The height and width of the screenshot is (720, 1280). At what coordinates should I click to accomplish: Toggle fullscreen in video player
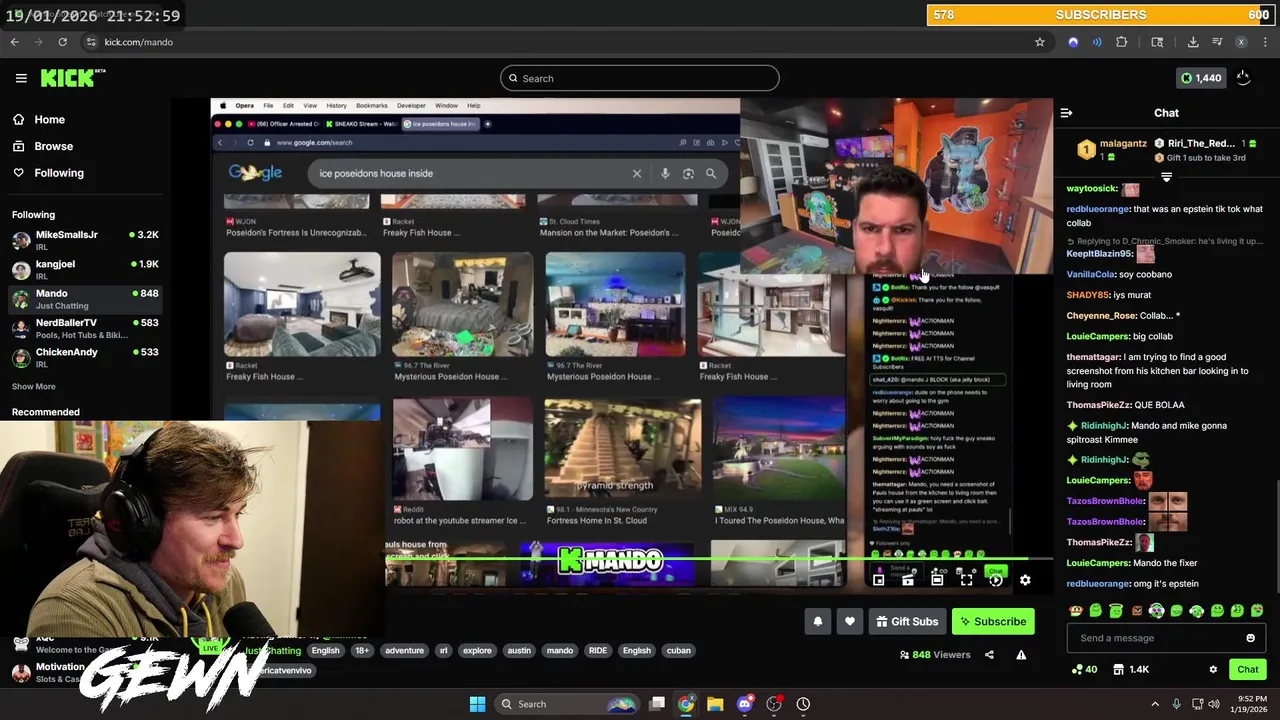(966, 580)
